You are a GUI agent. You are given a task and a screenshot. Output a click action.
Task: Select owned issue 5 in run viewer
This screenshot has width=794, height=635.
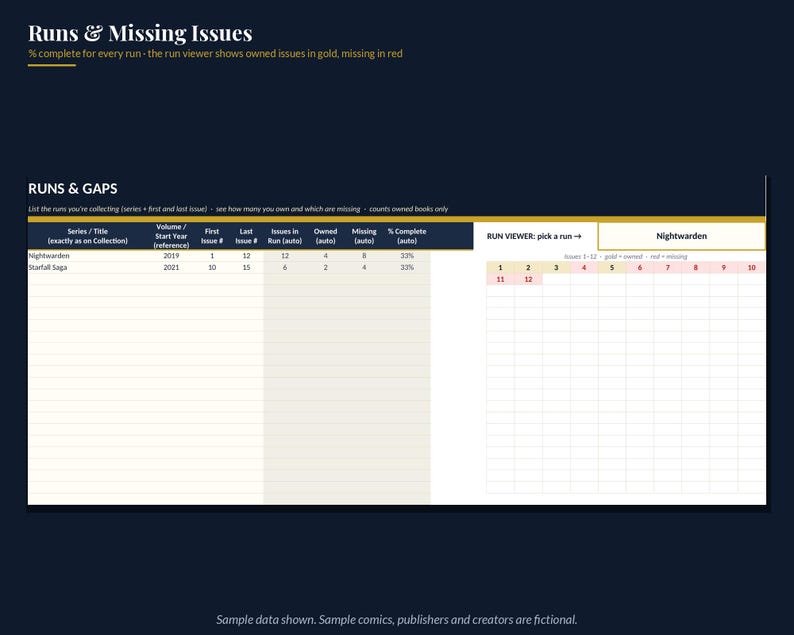pos(612,267)
